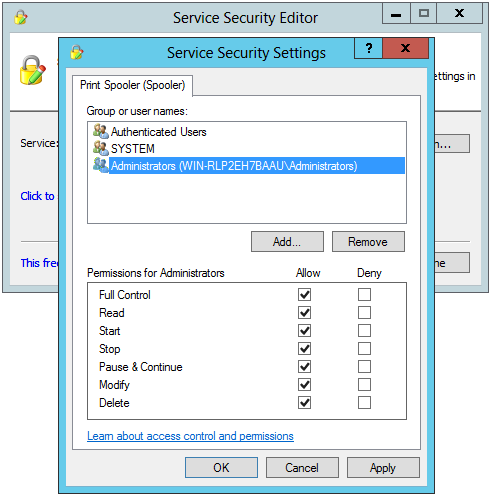Click the Administrators group icon

pos(101,165)
